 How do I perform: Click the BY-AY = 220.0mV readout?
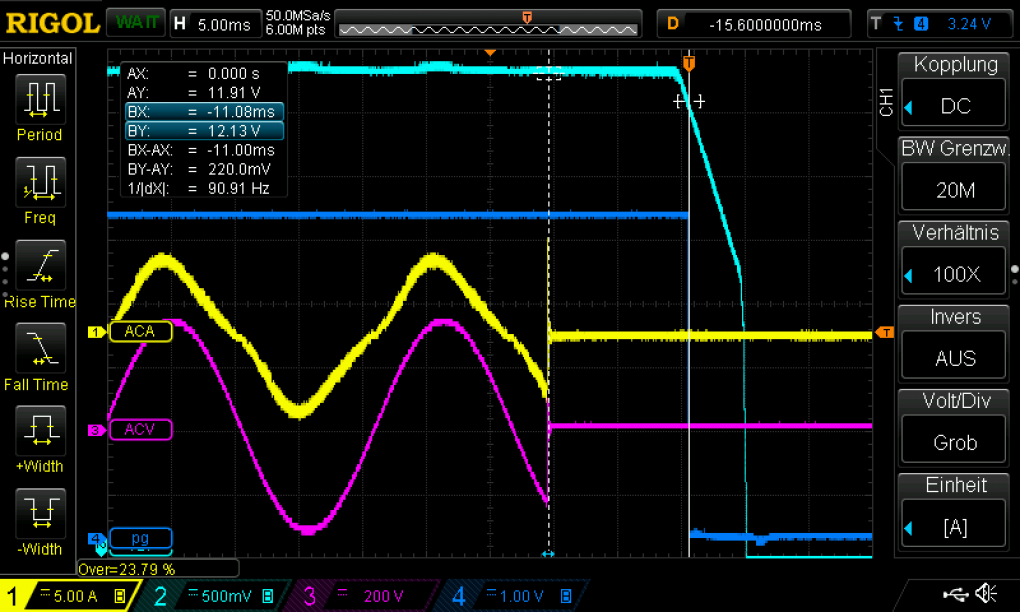coord(204,169)
